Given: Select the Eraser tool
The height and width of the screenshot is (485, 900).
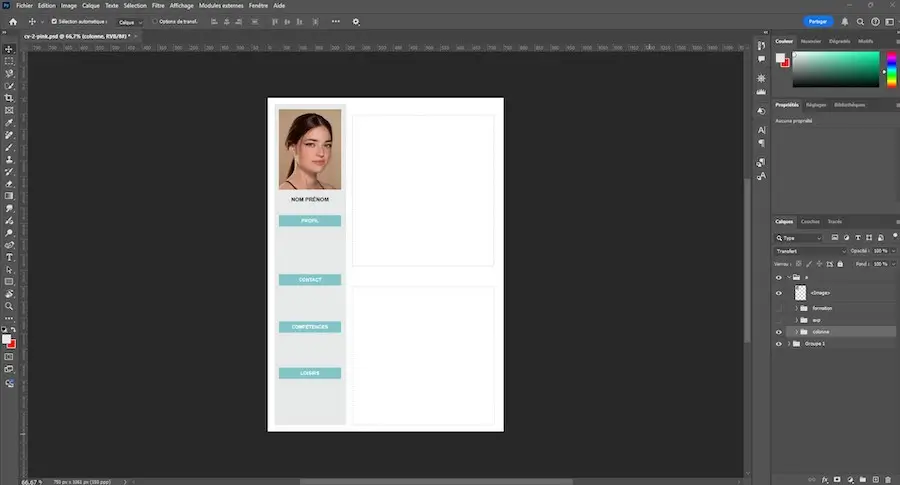Looking at the screenshot, I should click(9, 184).
